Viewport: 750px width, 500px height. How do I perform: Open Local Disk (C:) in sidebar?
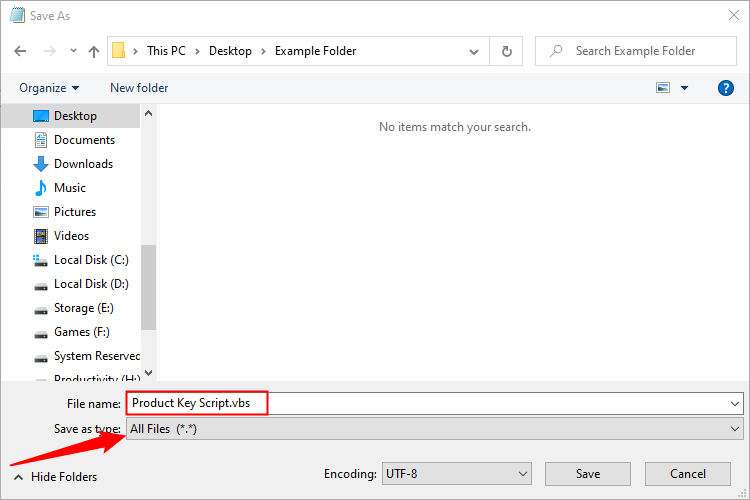[91, 260]
